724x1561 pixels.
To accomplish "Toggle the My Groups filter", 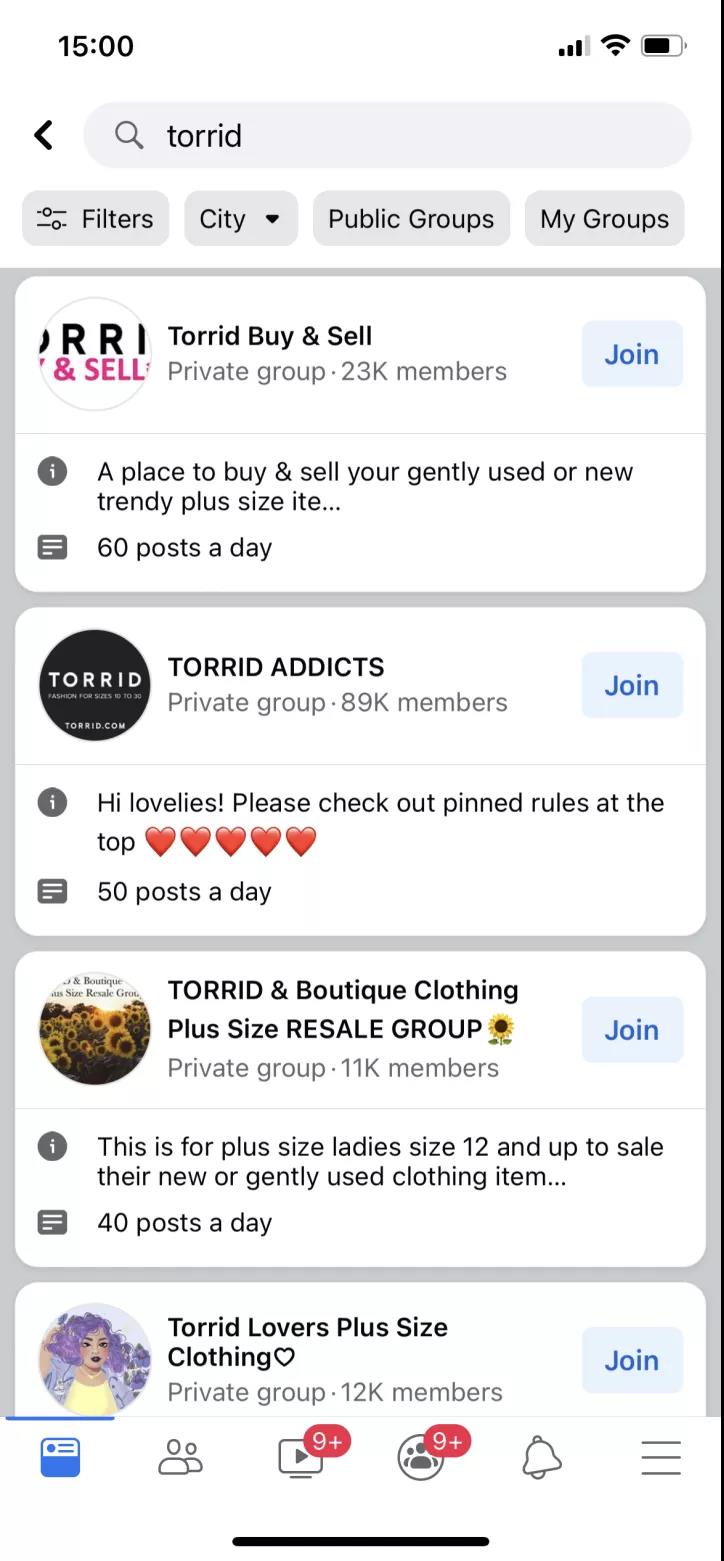I will tap(604, 219).
